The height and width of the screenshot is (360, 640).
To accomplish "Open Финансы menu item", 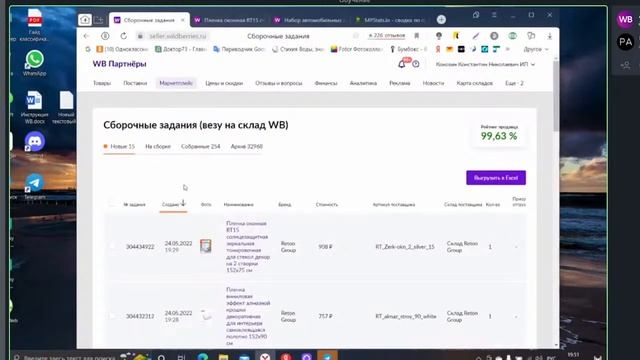I will [x=326, y=83].
